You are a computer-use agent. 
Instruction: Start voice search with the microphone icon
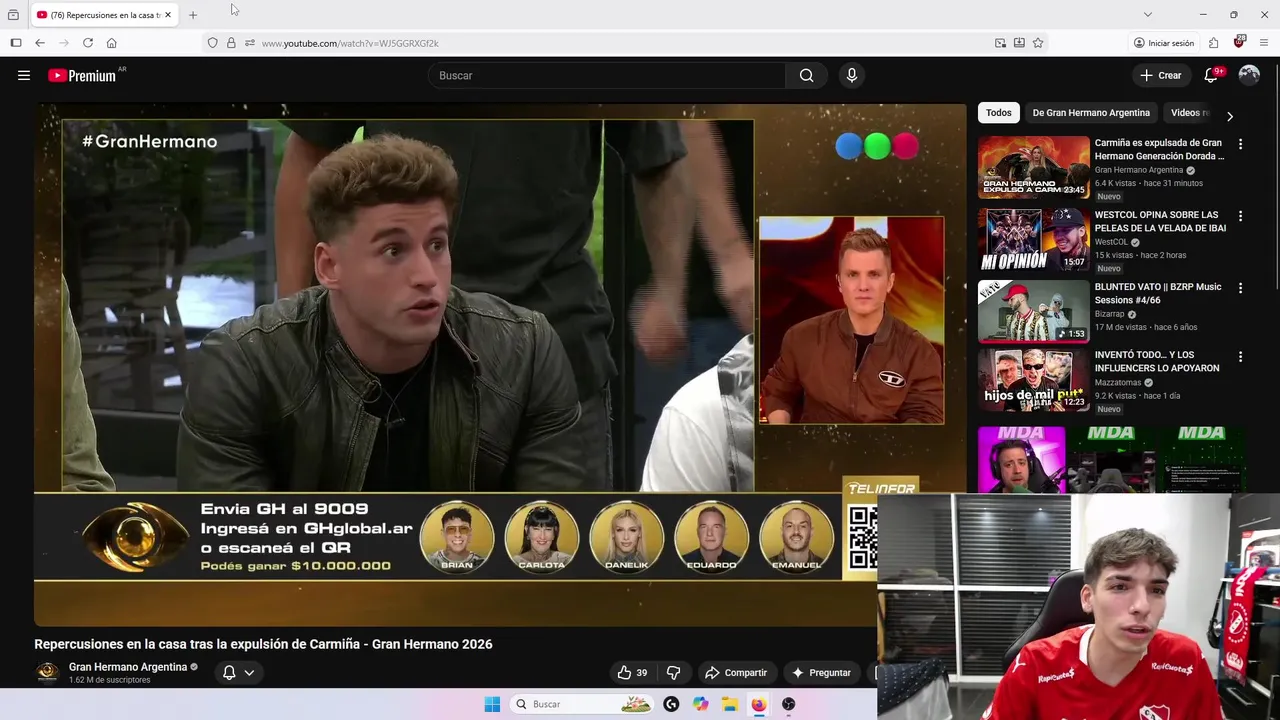click(x=851, y=75)
